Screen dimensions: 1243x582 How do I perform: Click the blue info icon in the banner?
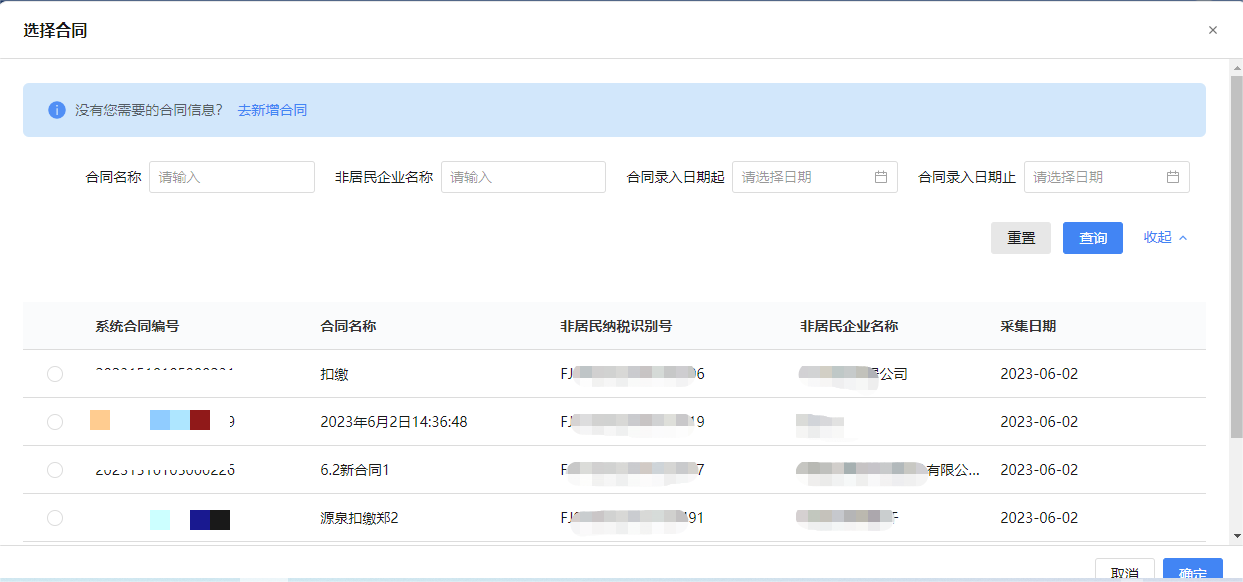pos(57,110)
